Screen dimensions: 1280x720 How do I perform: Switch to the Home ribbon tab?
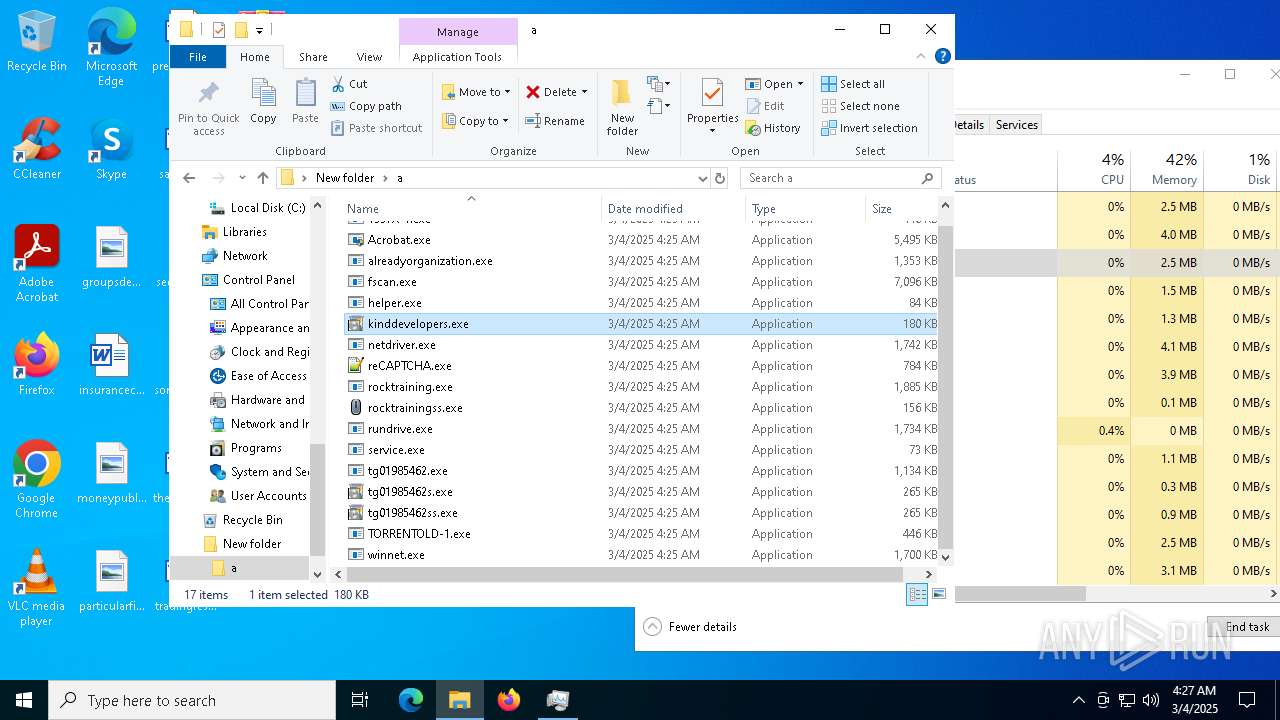(x=254, y=57)
